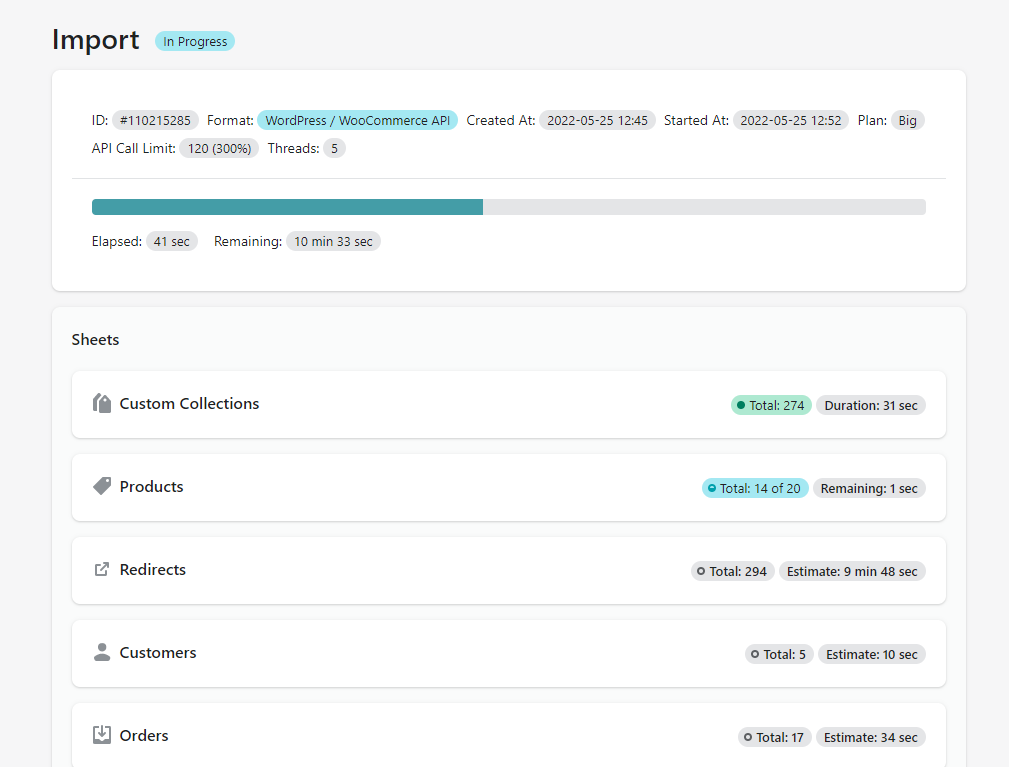Image resolution: width=1009 pixels, height=767 pixels.
Task: Click the Estimate: 34 sec badge
Action: pyautogui.click(x=871, y=737)
